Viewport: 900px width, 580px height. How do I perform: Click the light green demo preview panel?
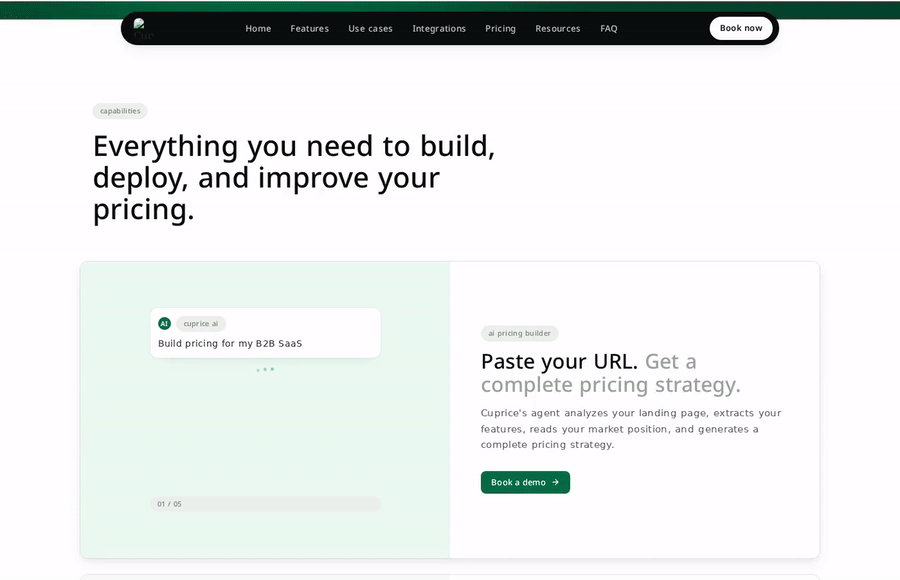[265, 410]
